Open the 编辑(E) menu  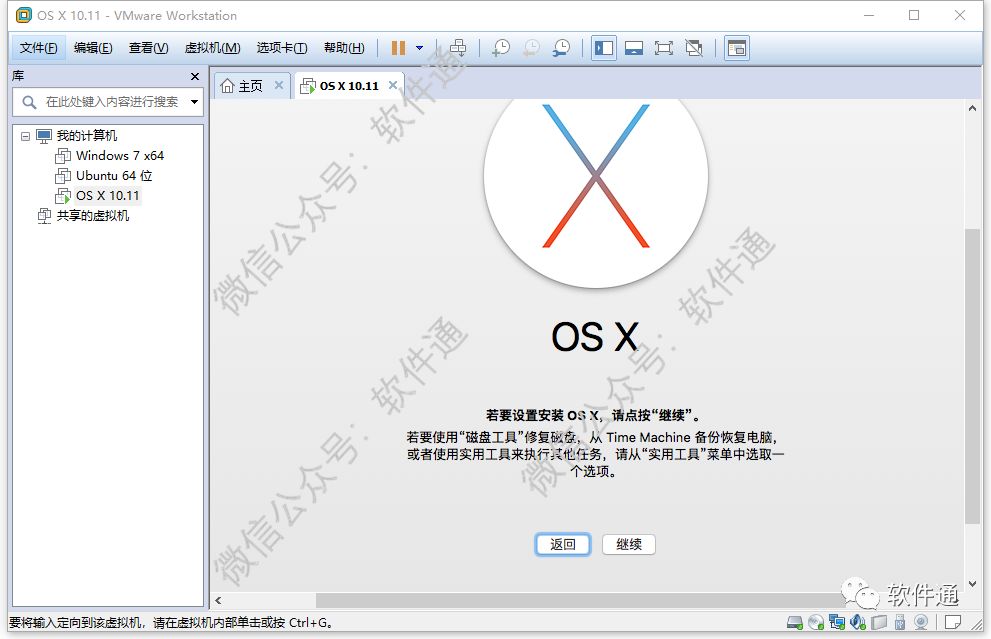[x=93, y=48]
